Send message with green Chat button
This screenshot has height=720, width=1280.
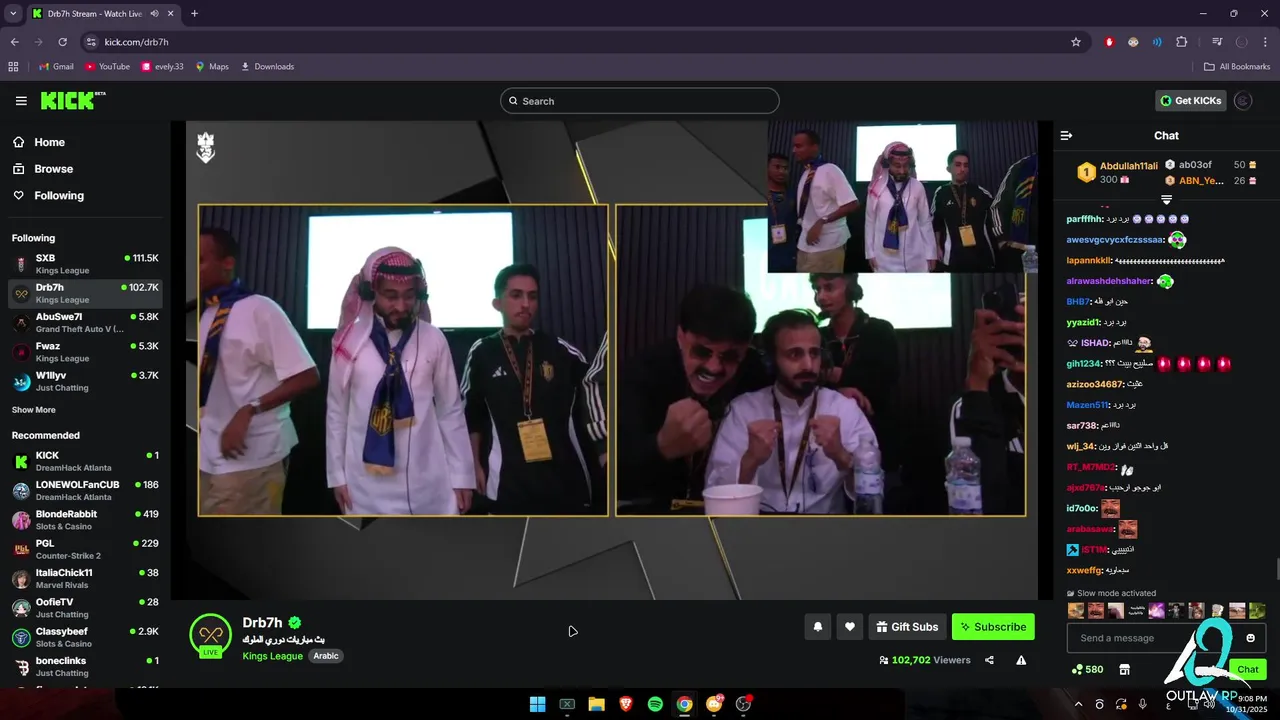point(1248,669)
